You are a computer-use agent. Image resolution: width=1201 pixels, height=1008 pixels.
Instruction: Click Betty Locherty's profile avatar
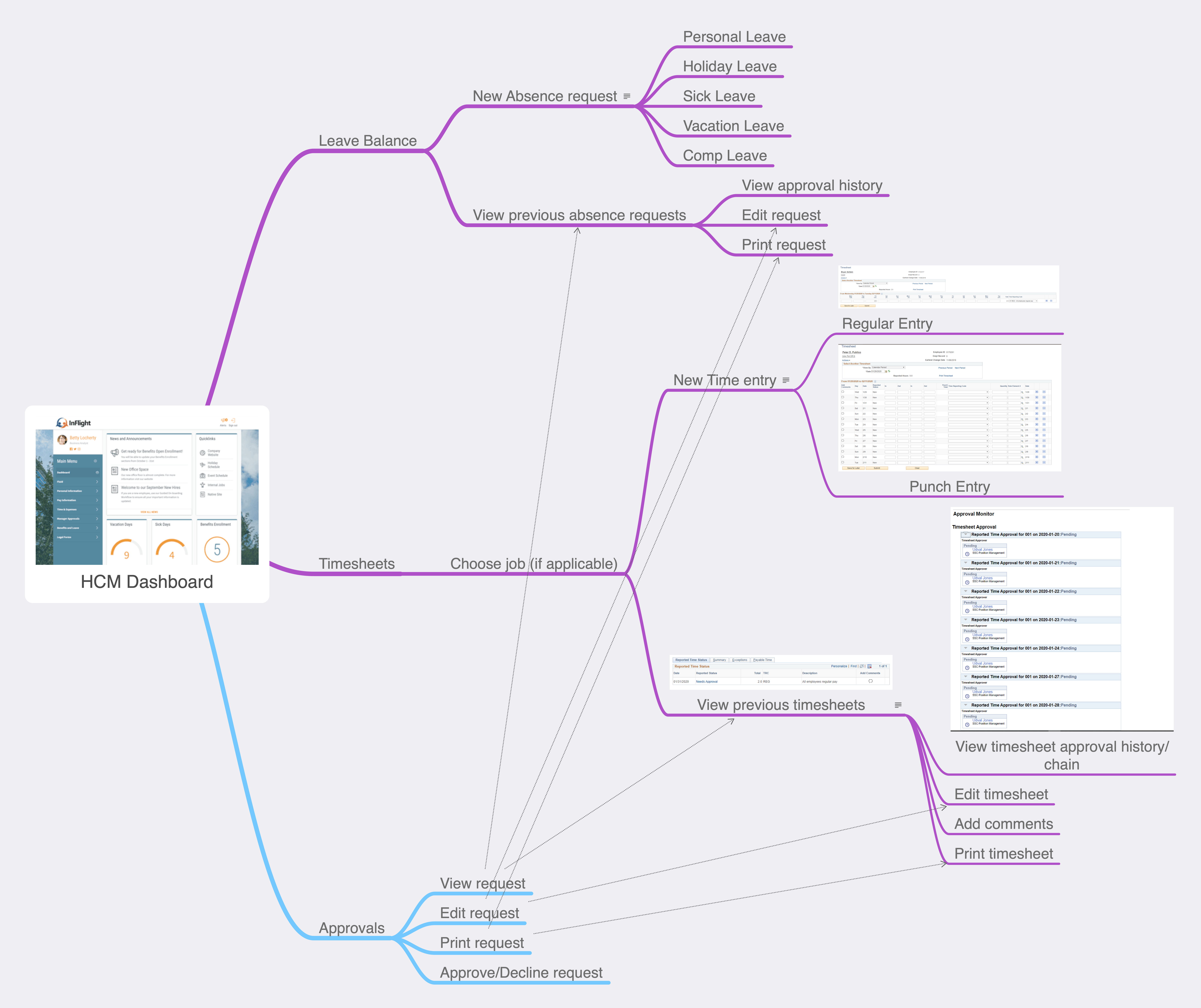pos(62,440)
